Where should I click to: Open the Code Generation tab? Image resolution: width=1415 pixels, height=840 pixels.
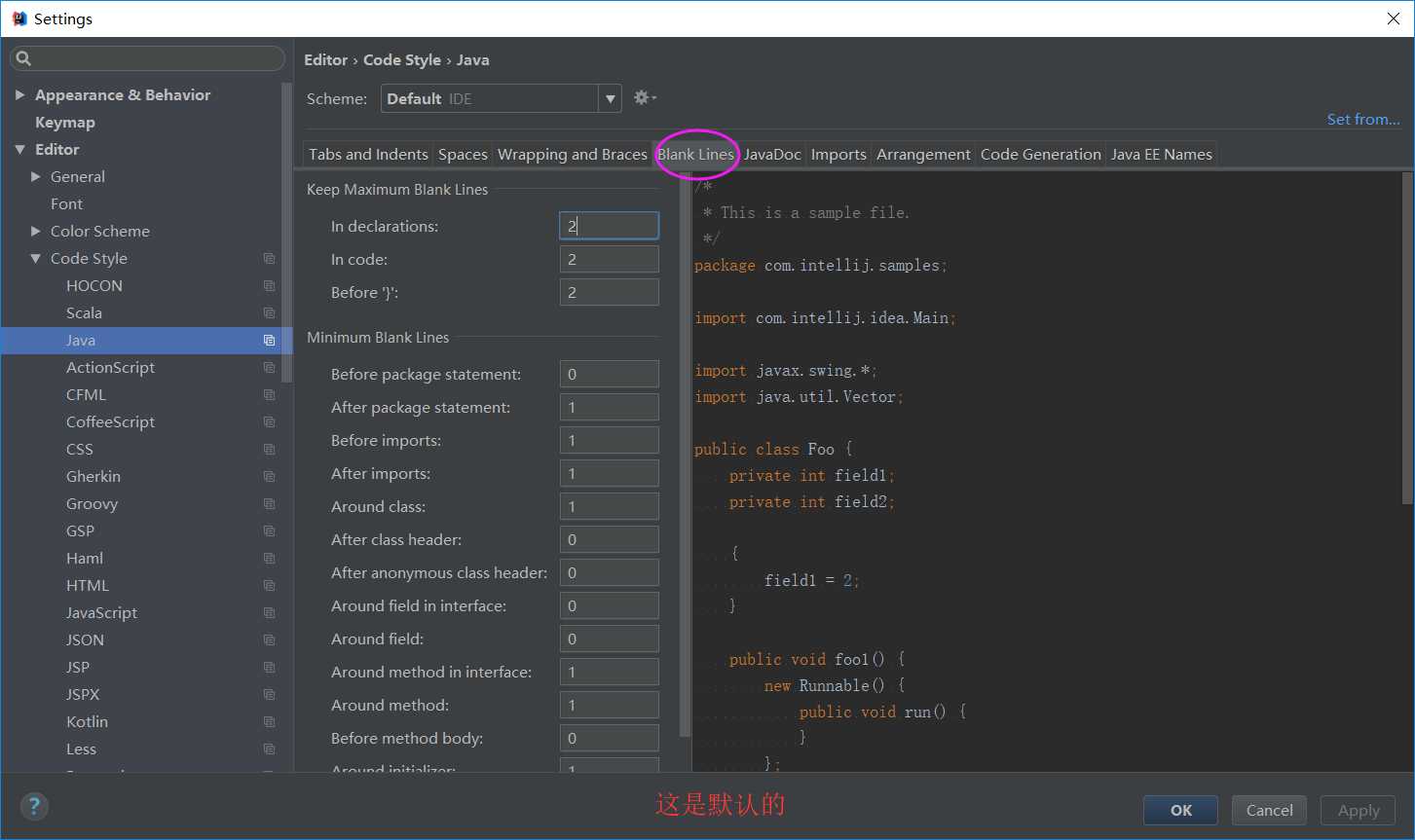point(1040,154)
